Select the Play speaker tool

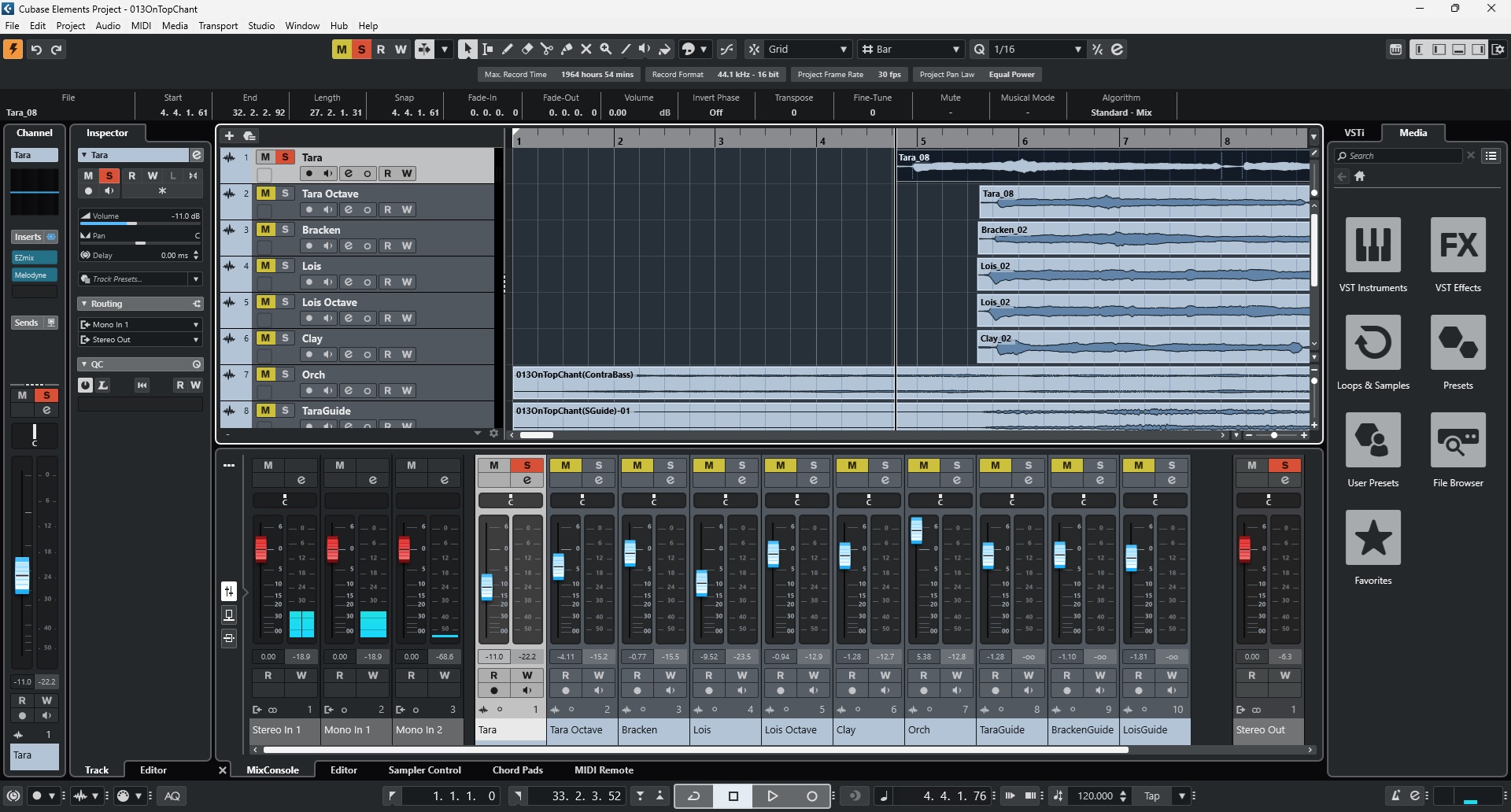tap(645, 50)
